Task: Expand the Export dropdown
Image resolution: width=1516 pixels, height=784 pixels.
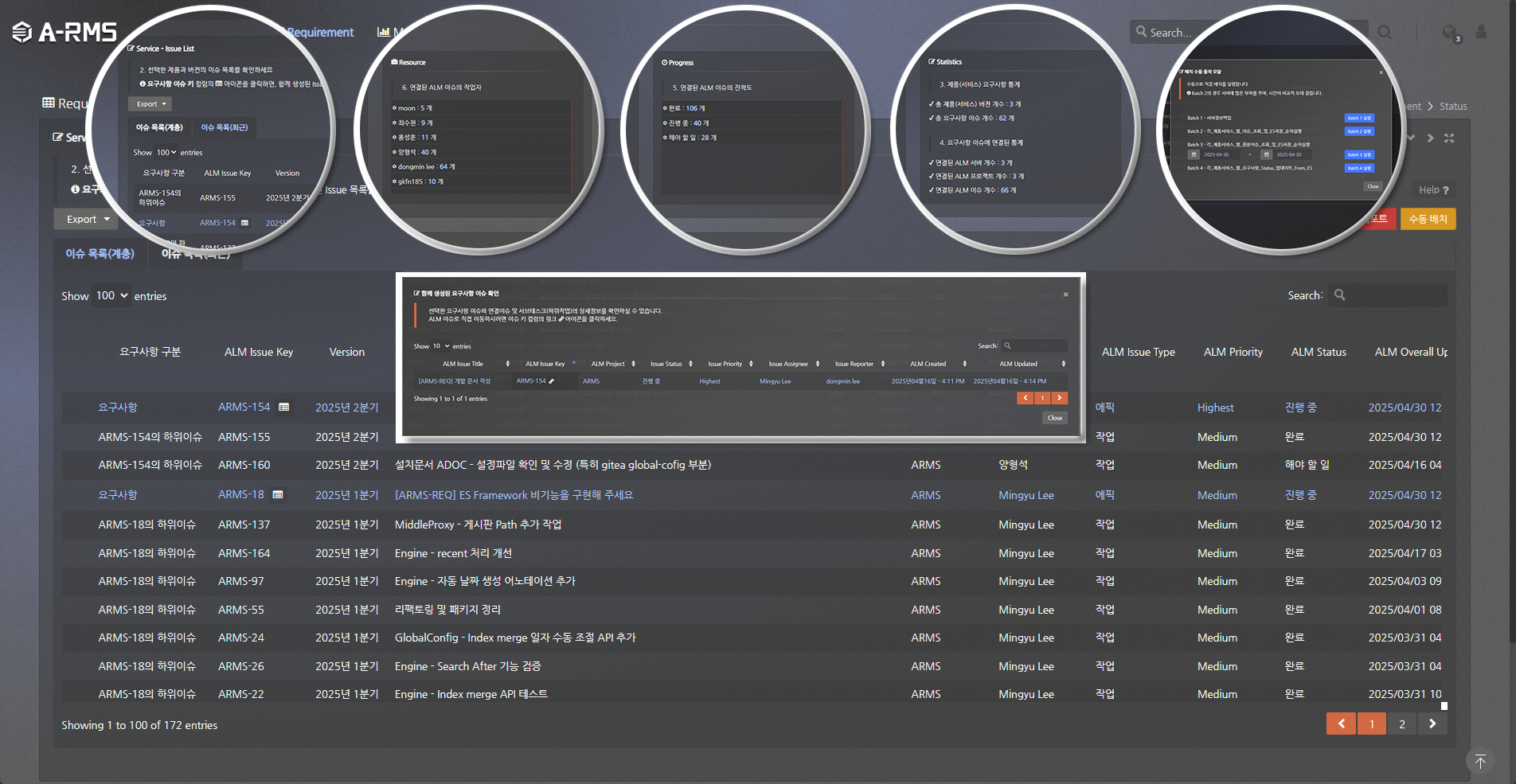Action: click(x=87, y=220)
